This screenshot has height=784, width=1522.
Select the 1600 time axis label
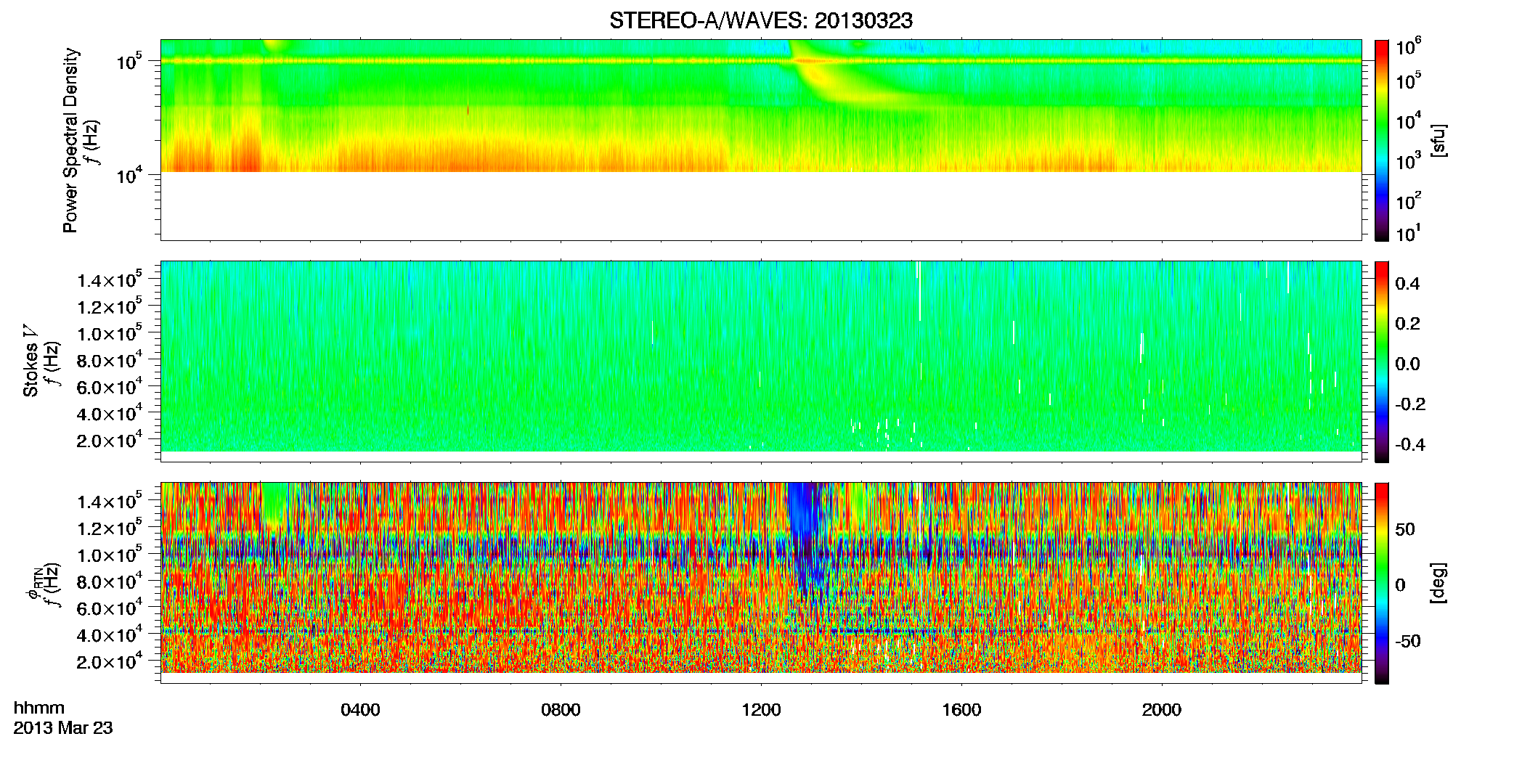(961, 710)
